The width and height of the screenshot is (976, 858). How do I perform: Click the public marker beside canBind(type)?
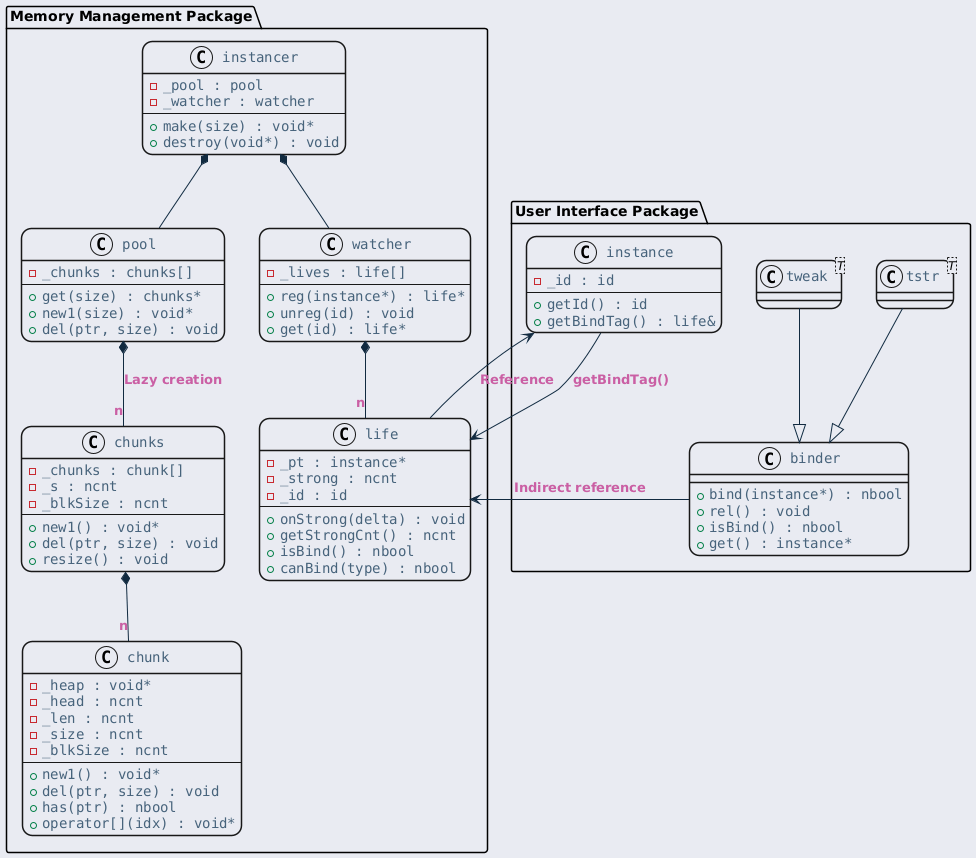coord(271,569)
